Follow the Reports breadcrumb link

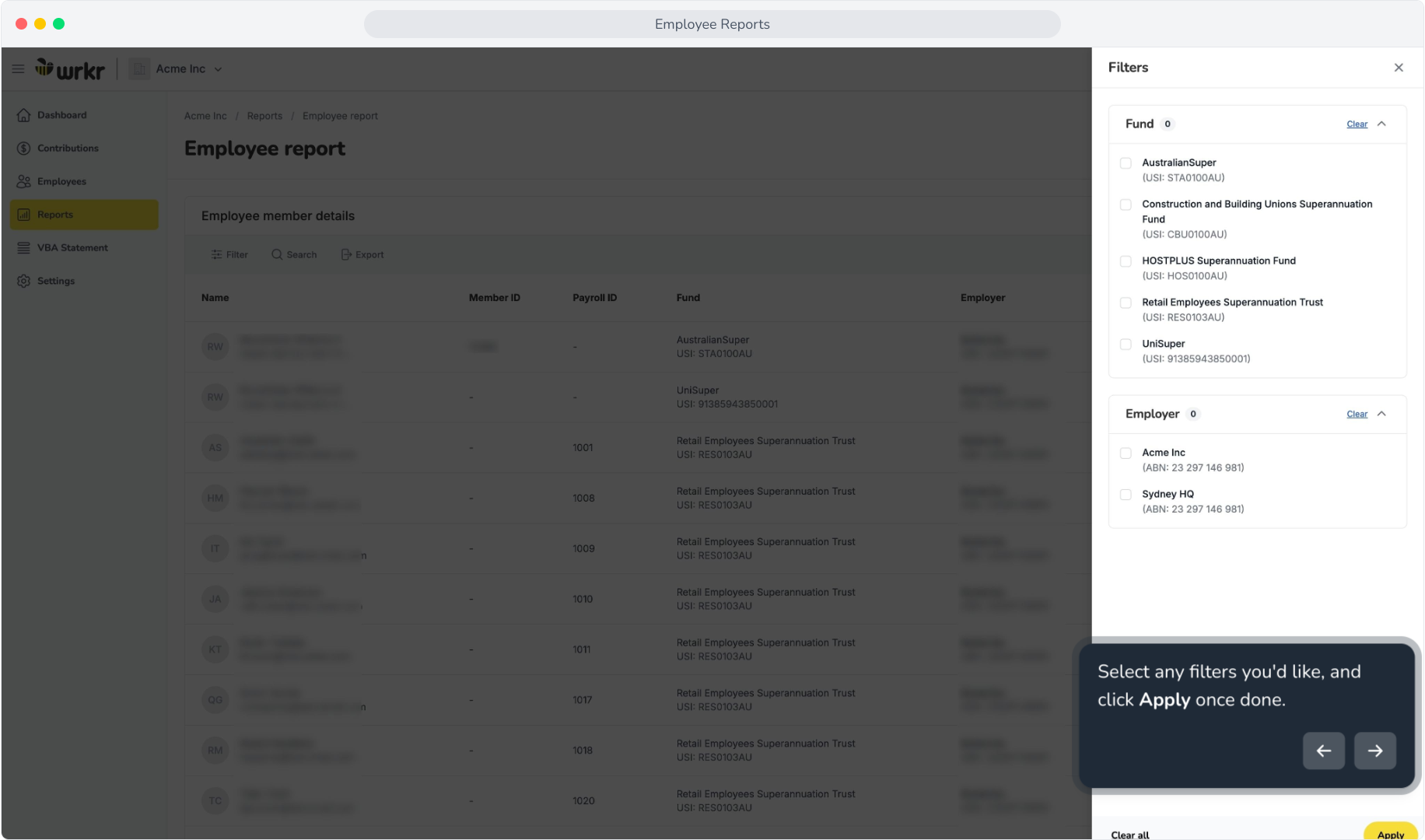point(264,116)
